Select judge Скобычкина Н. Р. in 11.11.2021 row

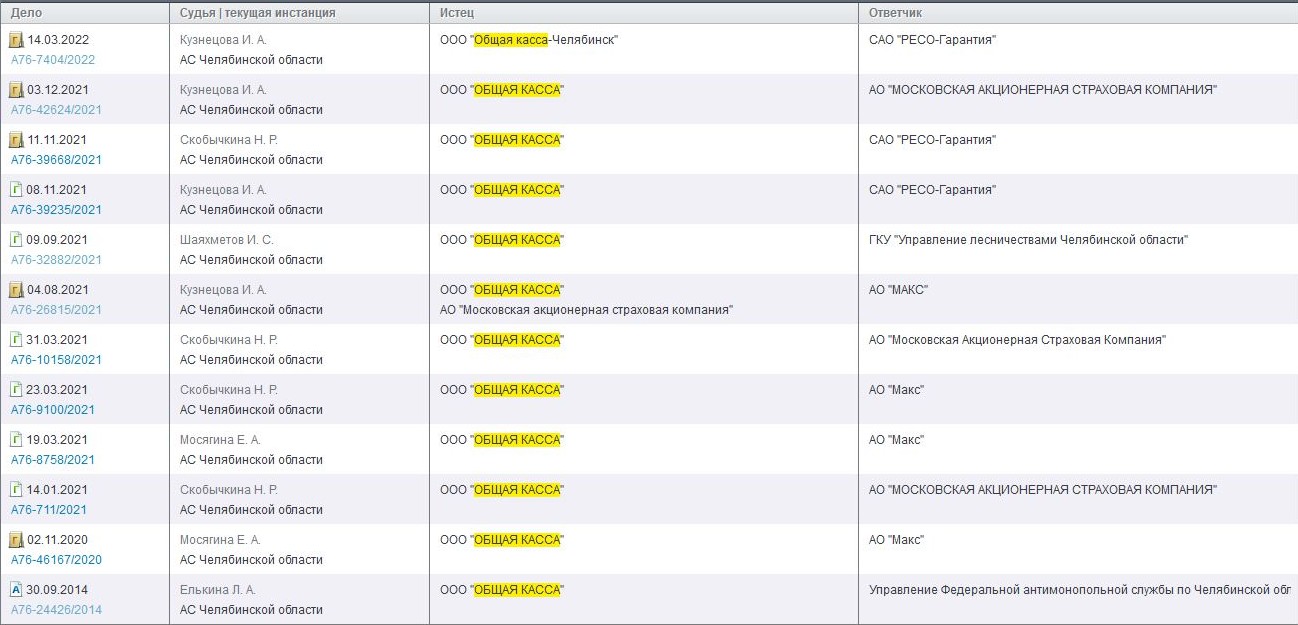click(x=229, y=140)
